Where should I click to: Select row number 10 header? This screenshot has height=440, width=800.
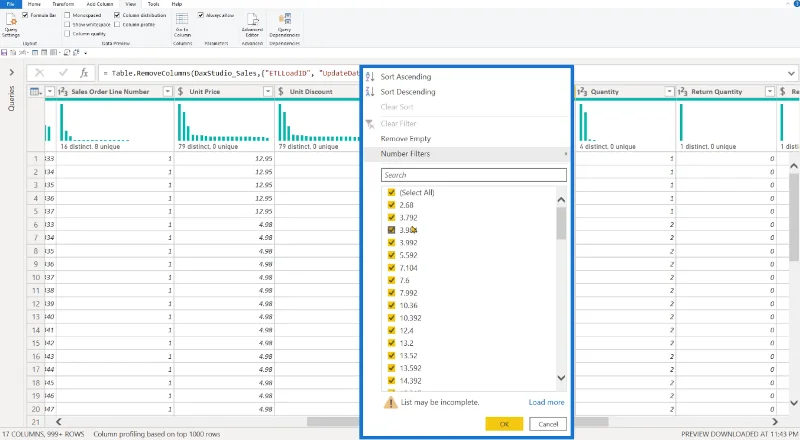[x=36, y=278]
